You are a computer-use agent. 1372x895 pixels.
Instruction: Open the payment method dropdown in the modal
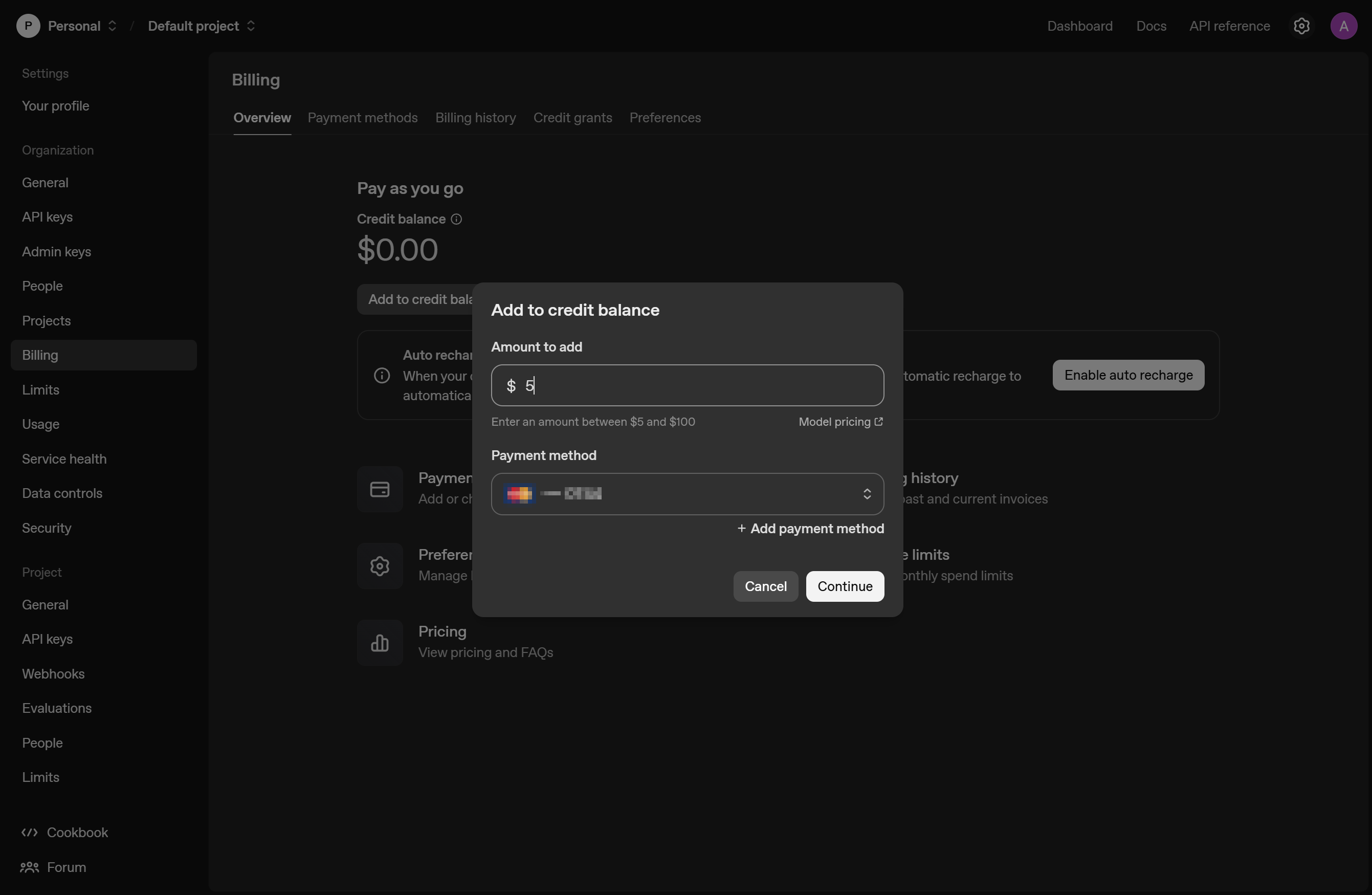[687, 494]
